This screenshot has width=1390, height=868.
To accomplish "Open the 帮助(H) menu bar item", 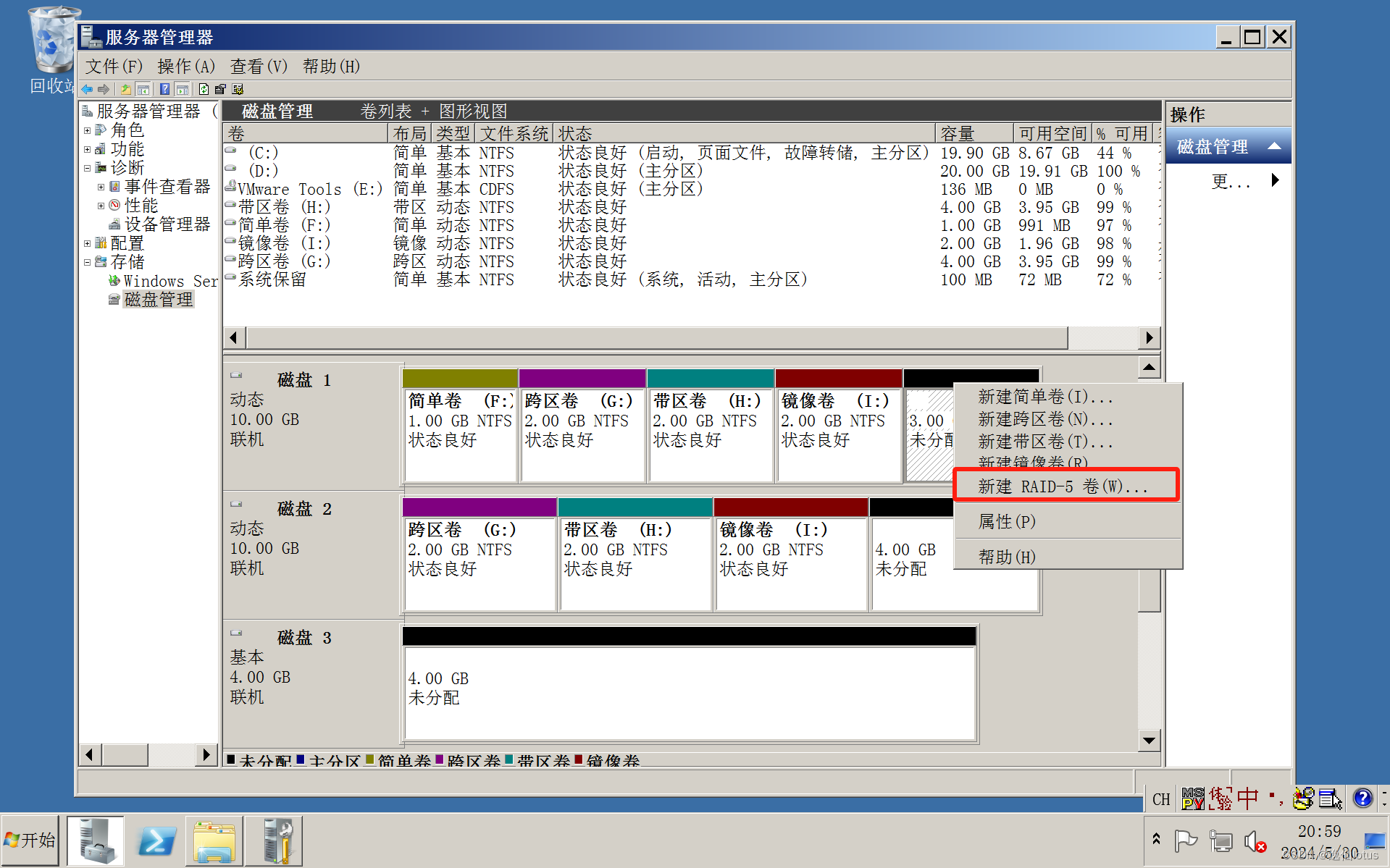I will tap(331, 67).
